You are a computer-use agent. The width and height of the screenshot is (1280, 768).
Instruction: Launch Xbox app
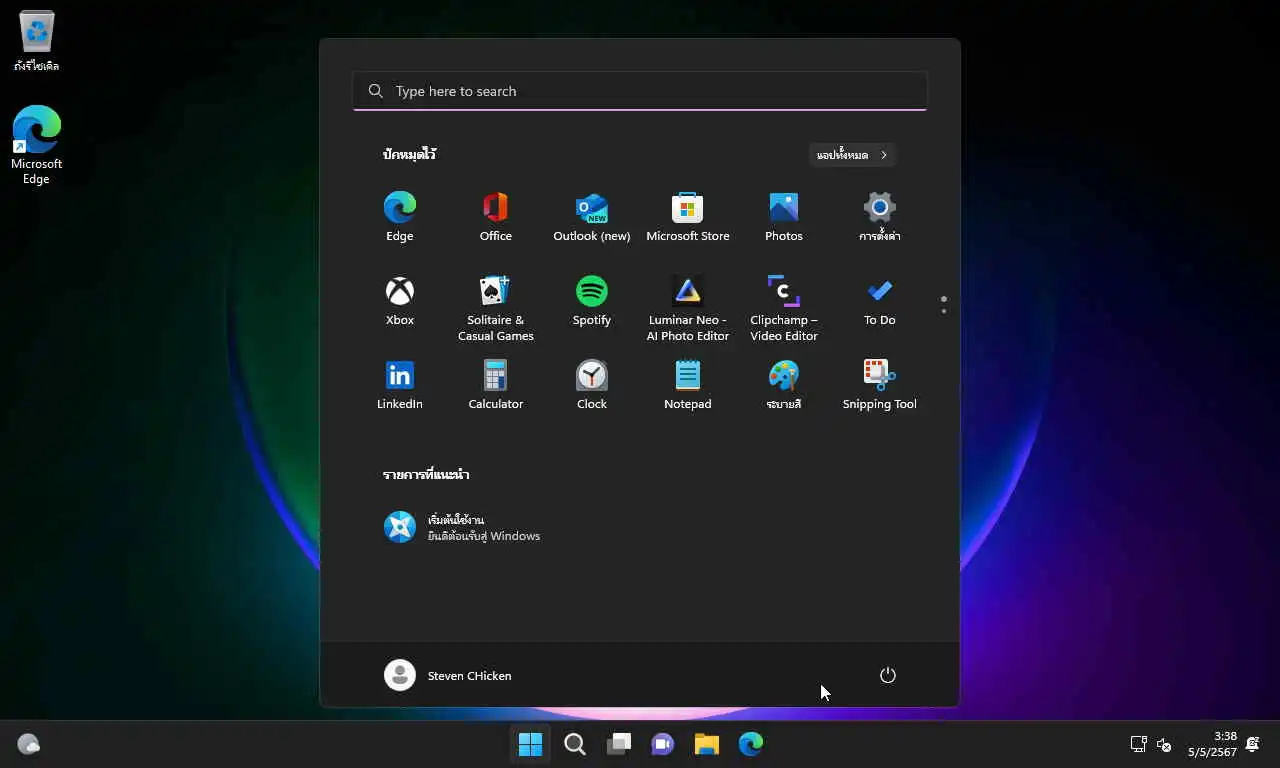coord(399,301)
